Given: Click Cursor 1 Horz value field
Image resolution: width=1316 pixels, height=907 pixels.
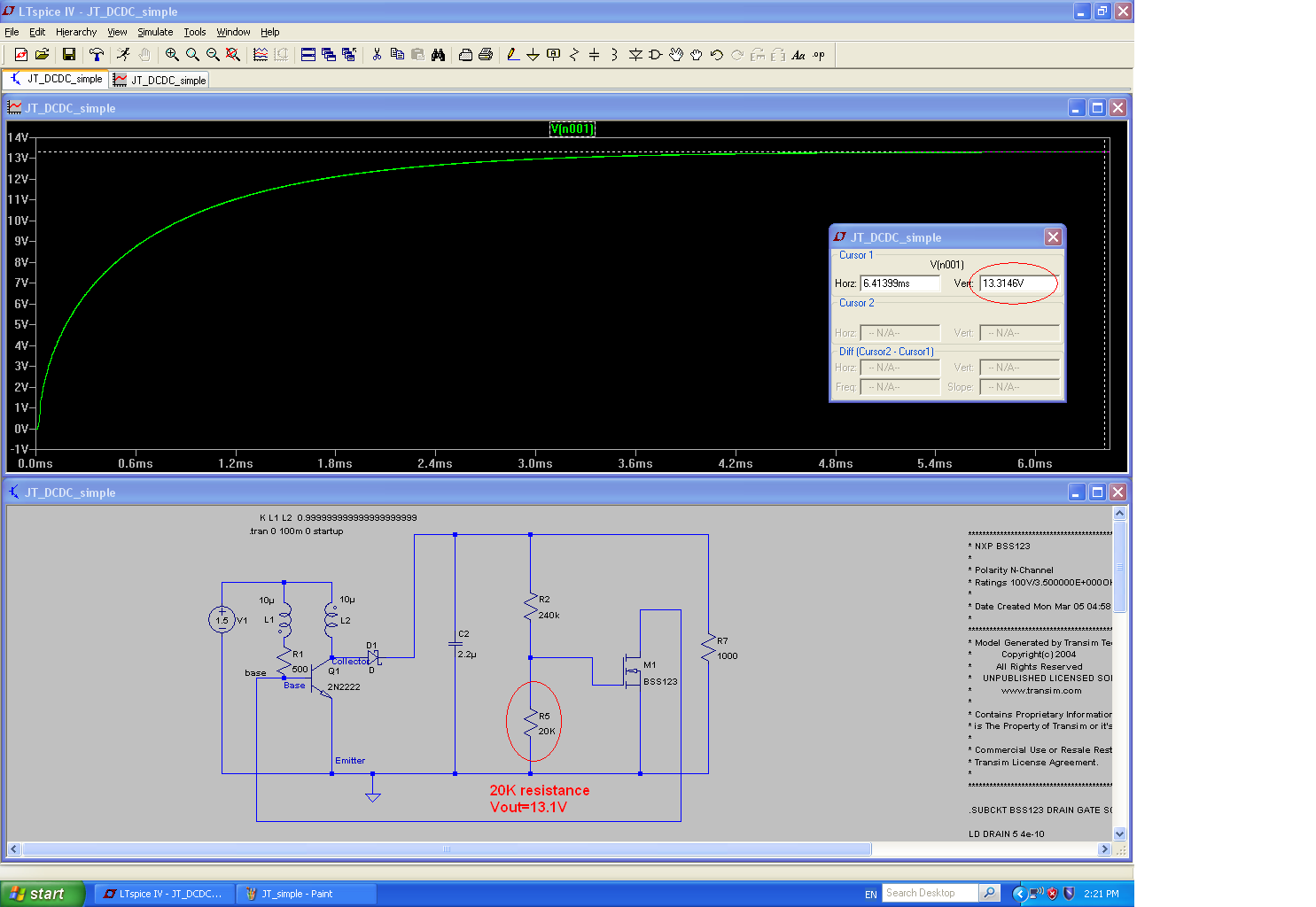Looking at the screenshot, I should coord(899,283).
